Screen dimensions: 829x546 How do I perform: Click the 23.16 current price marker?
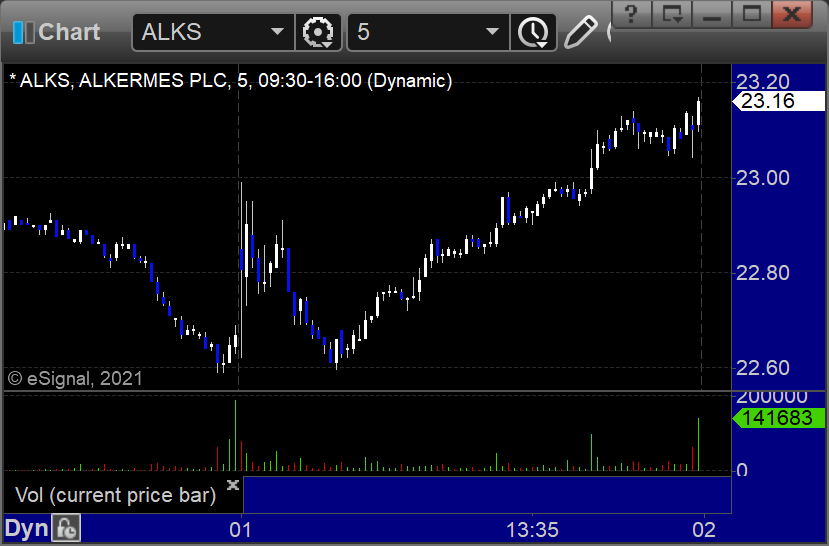click(x=779, y=101)
